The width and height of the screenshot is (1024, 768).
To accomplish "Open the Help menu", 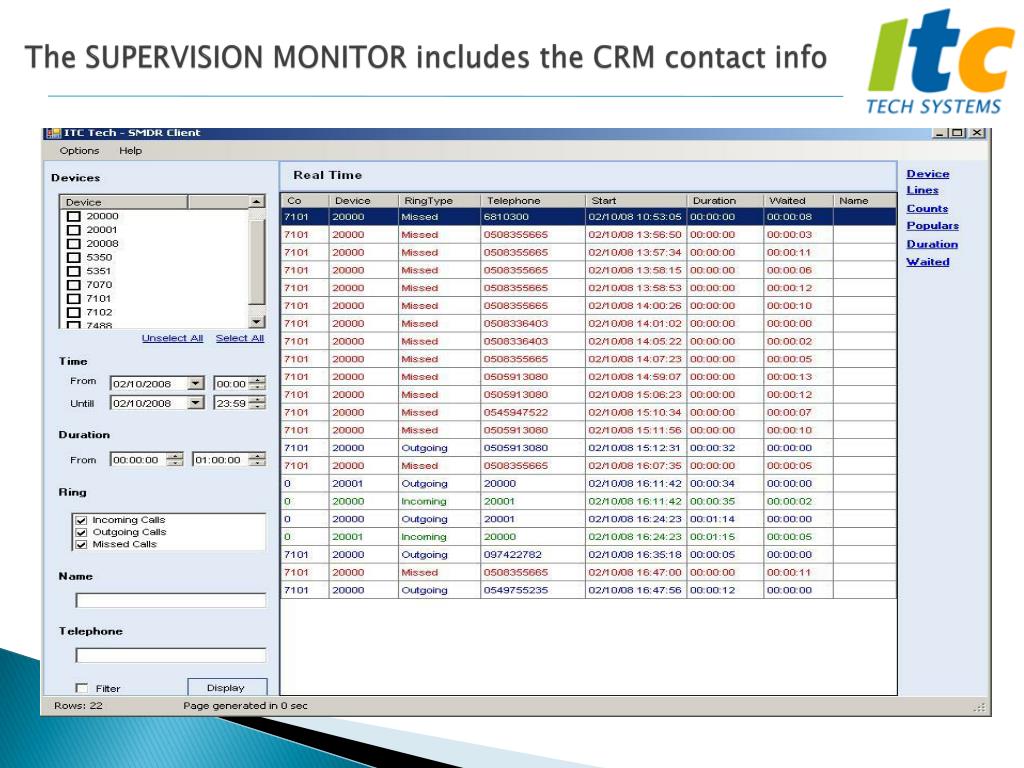I will point(130,150).
